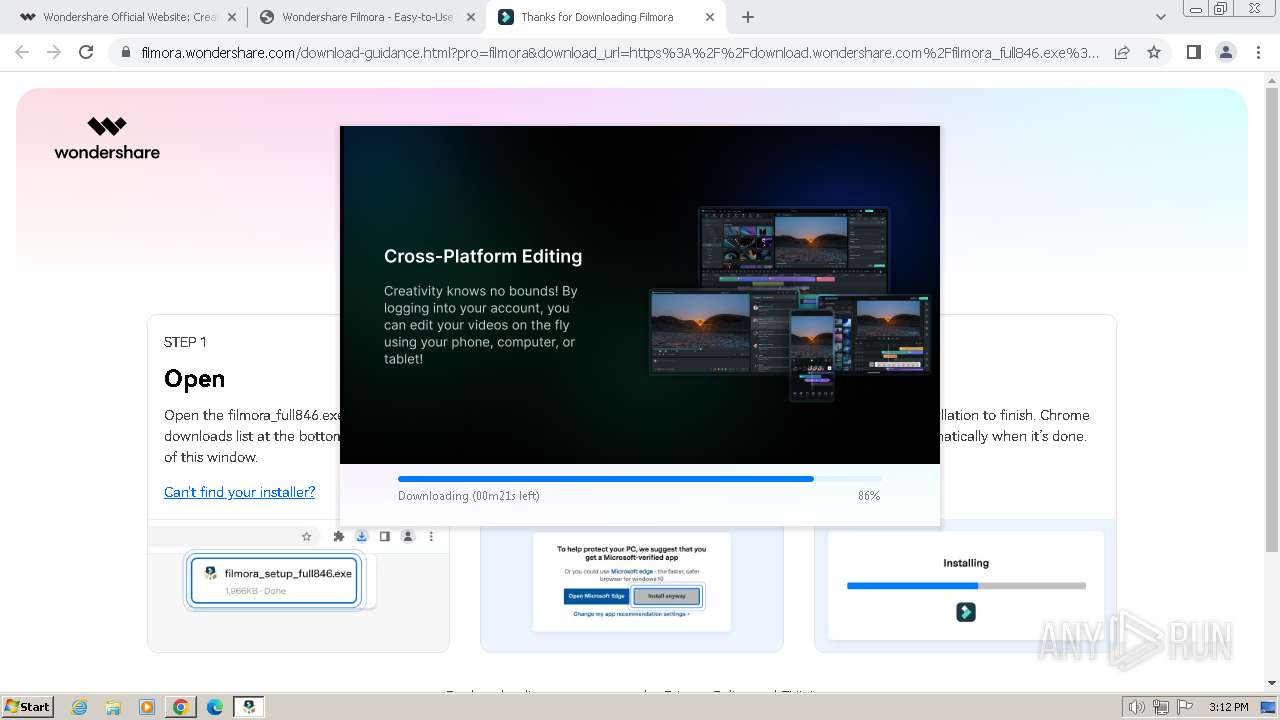The image size is (1280, 720).
Task: Click the Cross-Platform Editing heading
Action: [x=483, y=256]
